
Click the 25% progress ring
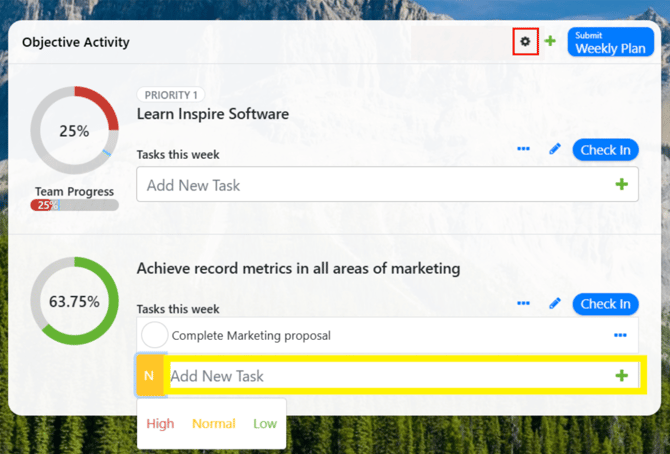(74, 130)
